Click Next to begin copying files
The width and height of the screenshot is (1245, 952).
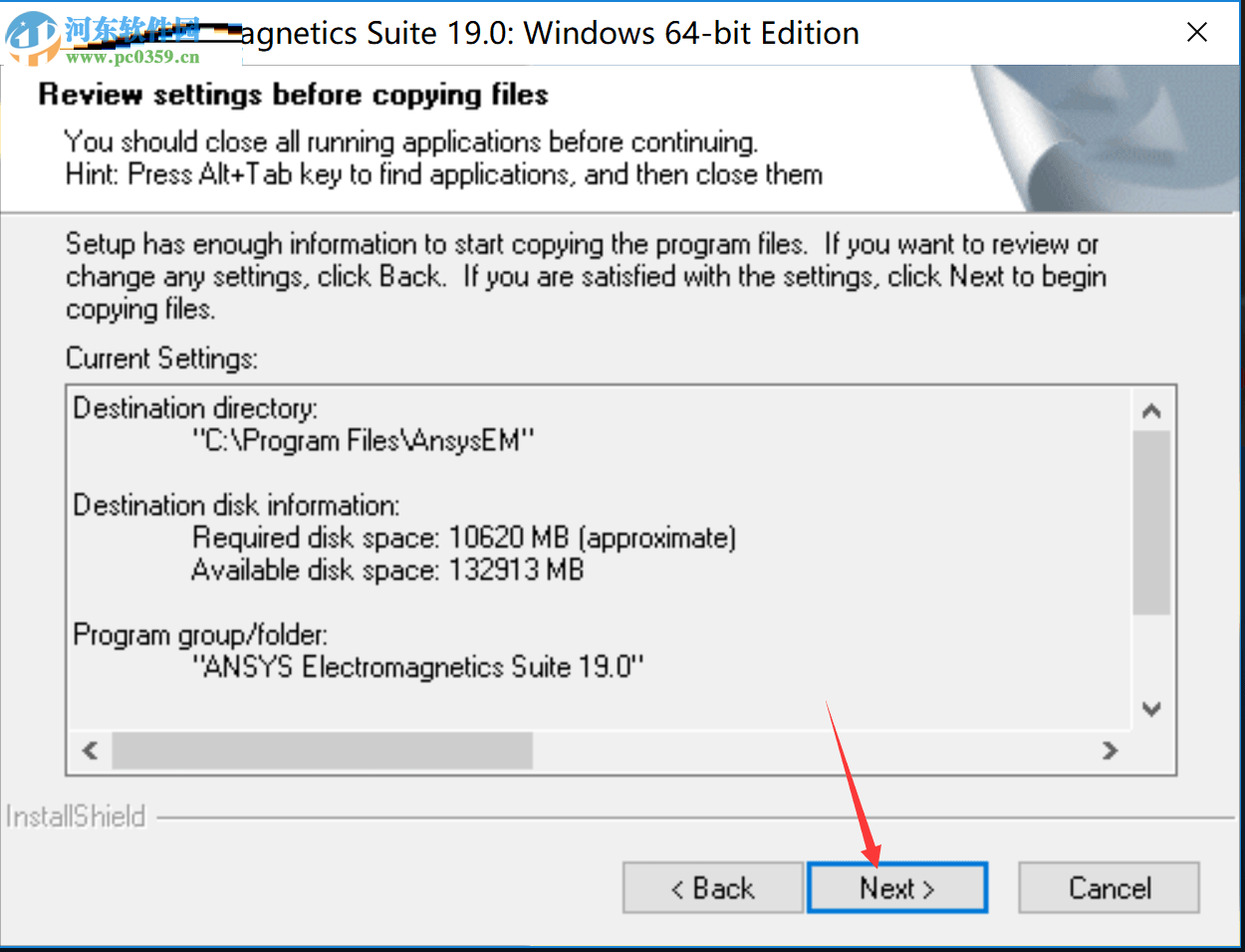896,887
